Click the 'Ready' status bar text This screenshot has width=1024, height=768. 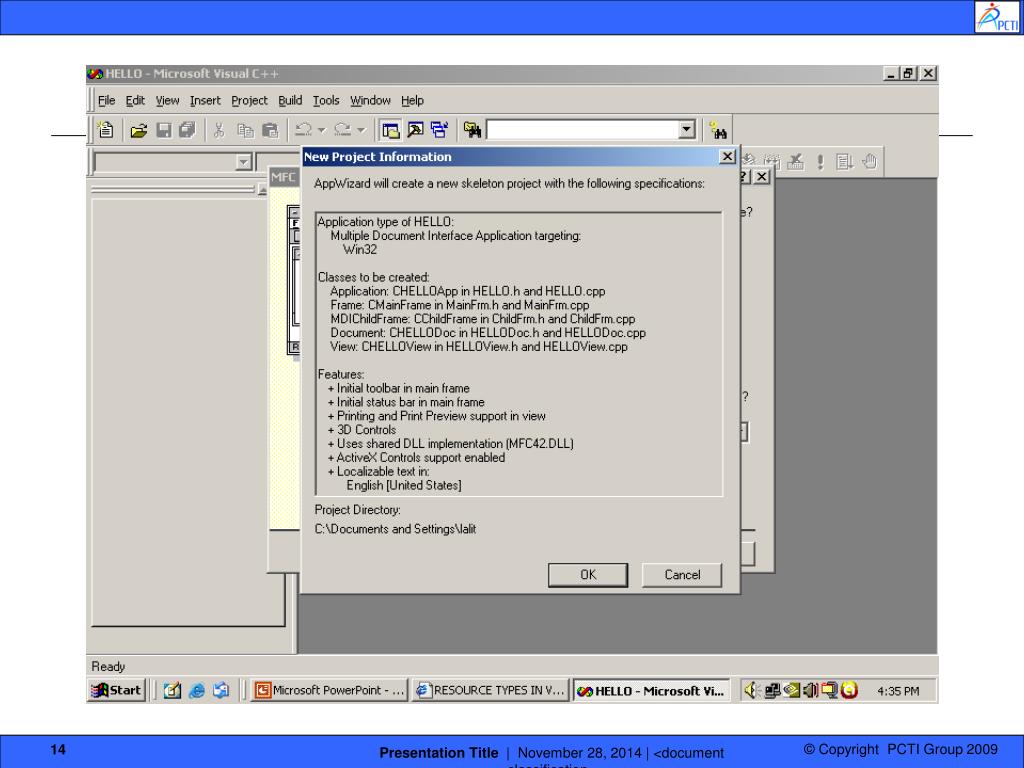pos(108,666)
